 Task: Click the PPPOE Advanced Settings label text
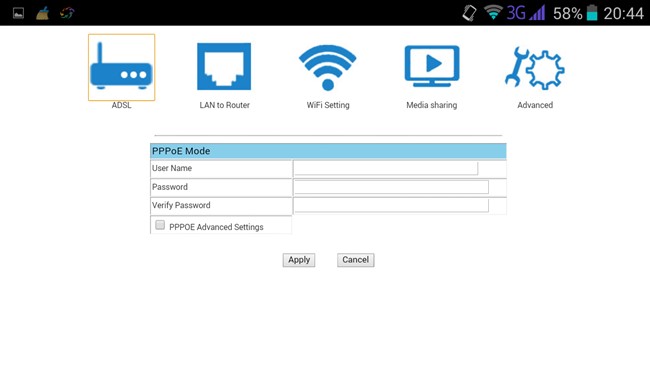coord(216,227)
